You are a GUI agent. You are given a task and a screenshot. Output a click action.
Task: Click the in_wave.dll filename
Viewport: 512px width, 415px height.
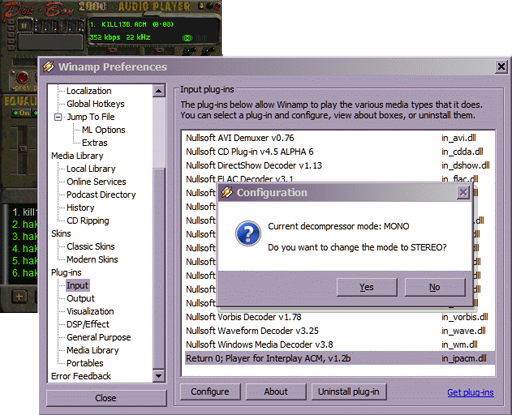click(x=463, y=331)
